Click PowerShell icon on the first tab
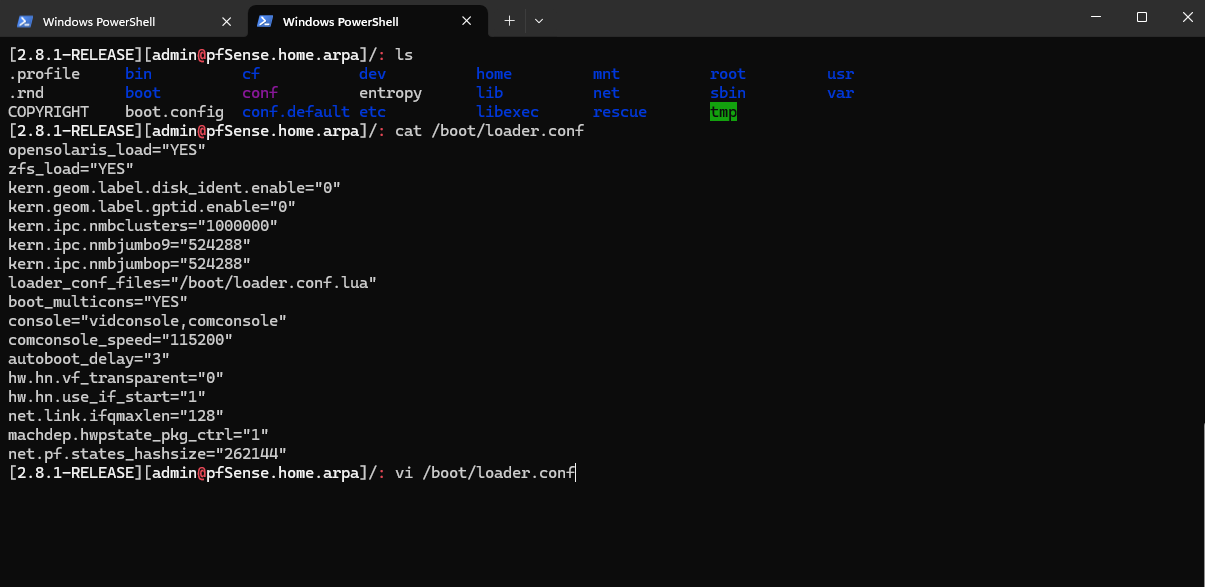1205x587 pixels. (25, 21)
